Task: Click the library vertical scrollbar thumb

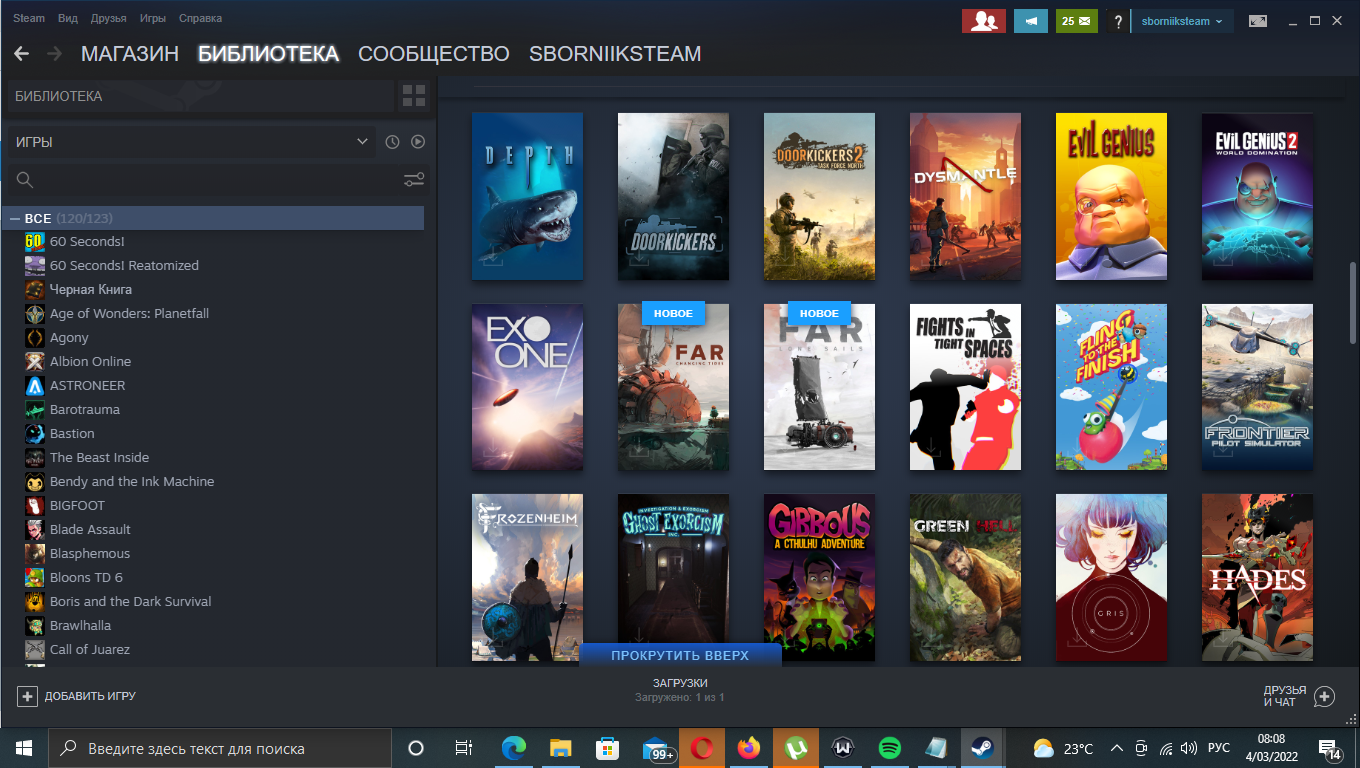Action: pyautogui.click(x=1352, y=303)
